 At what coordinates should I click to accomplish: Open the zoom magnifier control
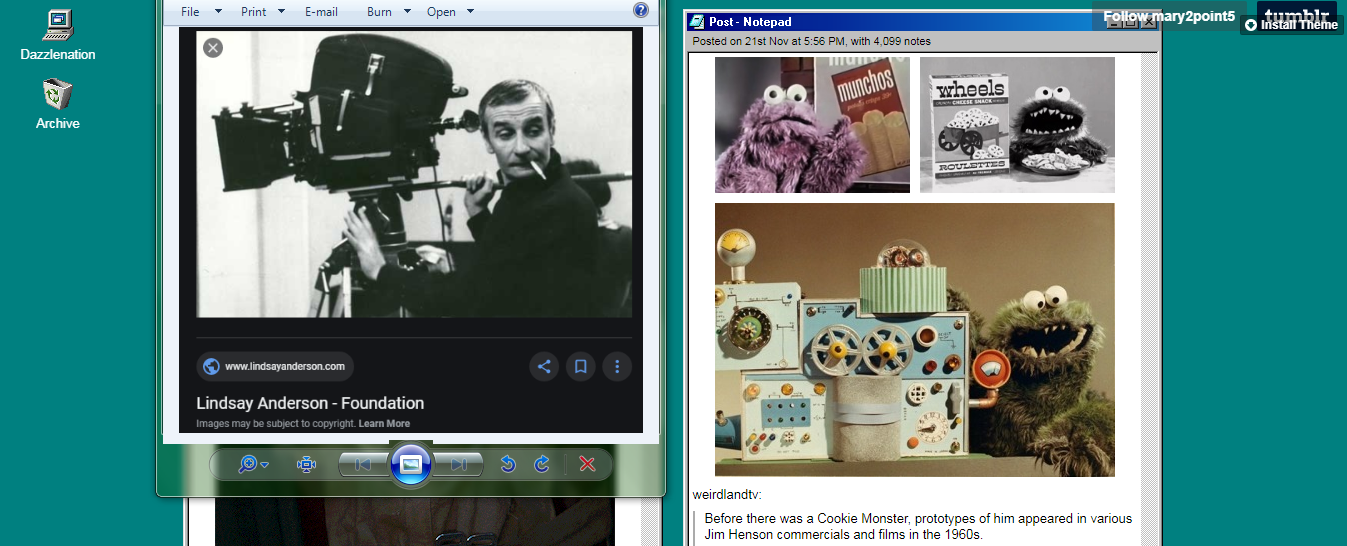[252, 464]
